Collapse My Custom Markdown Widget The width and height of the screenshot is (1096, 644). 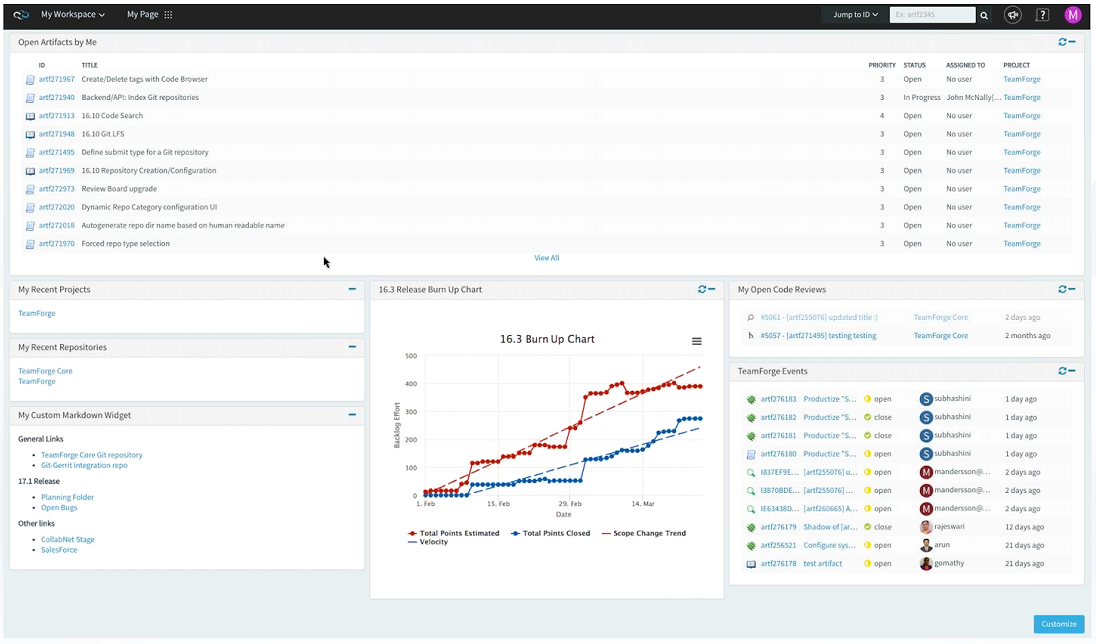[352, 415]
